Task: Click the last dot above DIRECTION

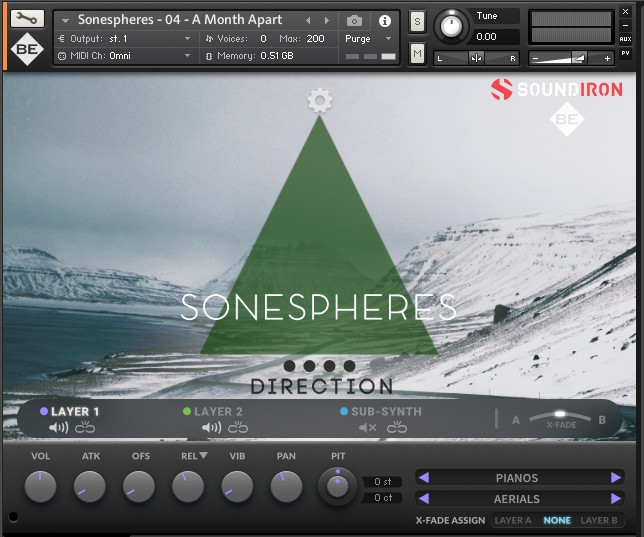Action: [x=350, y=366]
